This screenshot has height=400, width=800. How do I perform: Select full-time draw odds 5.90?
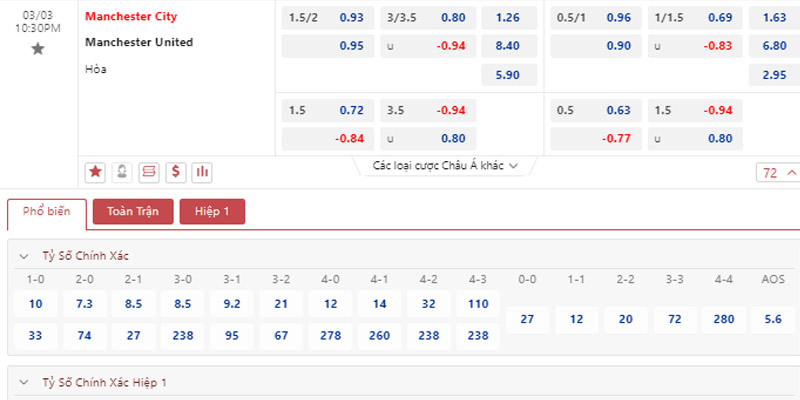(509, 75)
